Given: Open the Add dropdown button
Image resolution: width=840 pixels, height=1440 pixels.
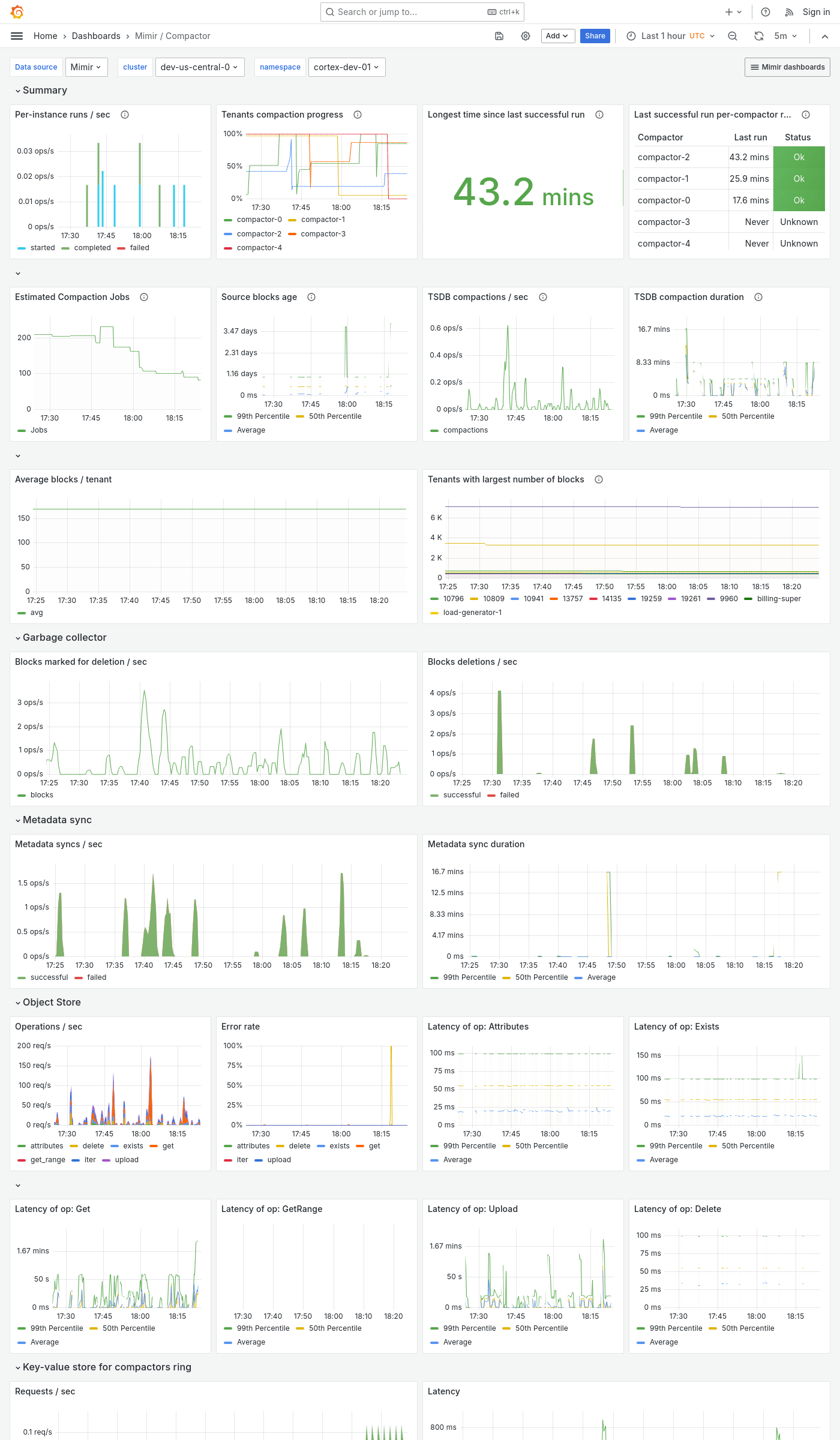Looking at the screenshot, I should 557,36.
